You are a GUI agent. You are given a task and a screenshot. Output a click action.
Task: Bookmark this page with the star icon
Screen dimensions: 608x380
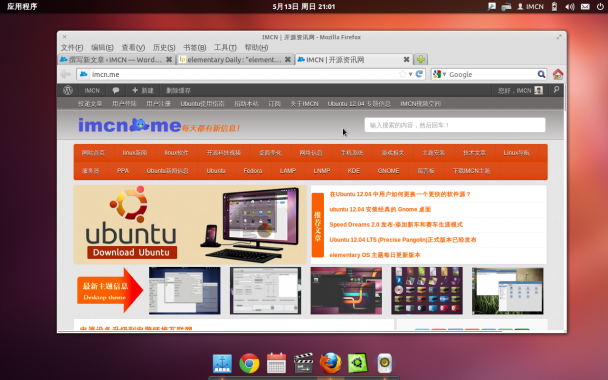pos(402,74)
